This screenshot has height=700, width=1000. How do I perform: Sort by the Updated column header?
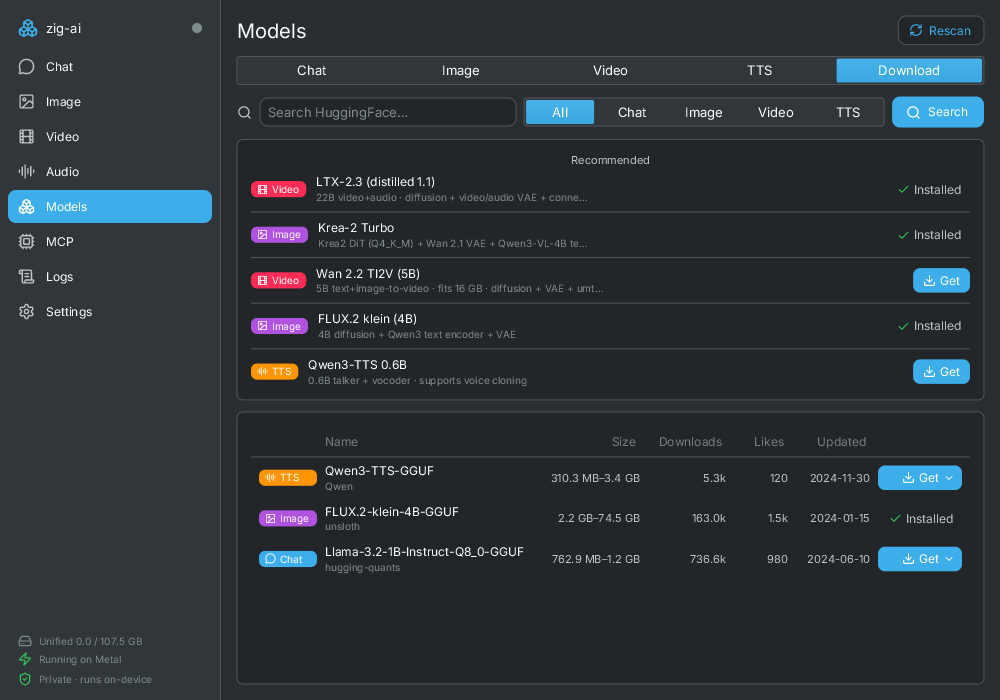pyautogui.click(x=841, y=442)
